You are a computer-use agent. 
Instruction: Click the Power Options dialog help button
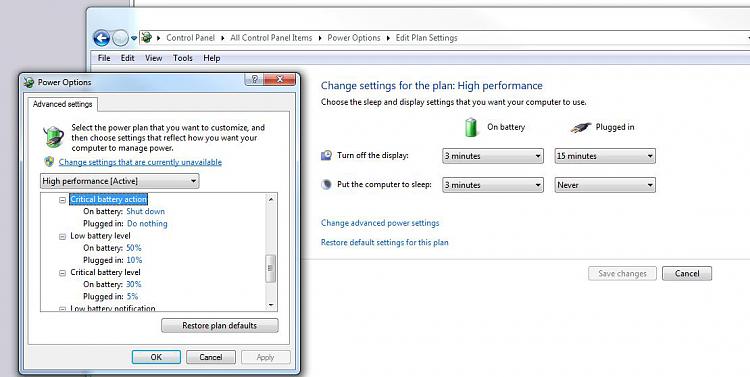(x=254, y=79)
